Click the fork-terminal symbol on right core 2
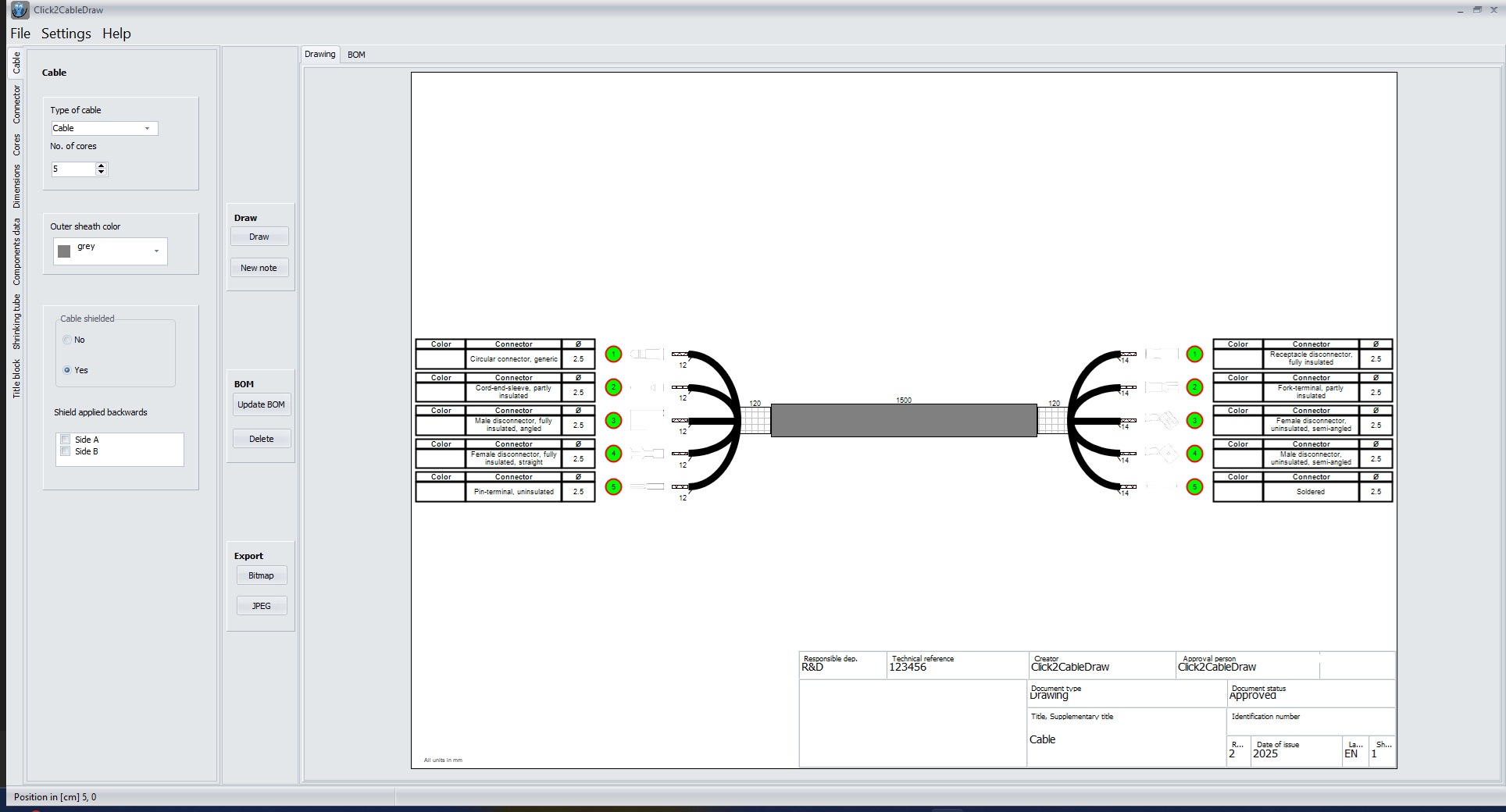The height and width of the screenshot is (812, 1506). click(x=1162, y=387)
